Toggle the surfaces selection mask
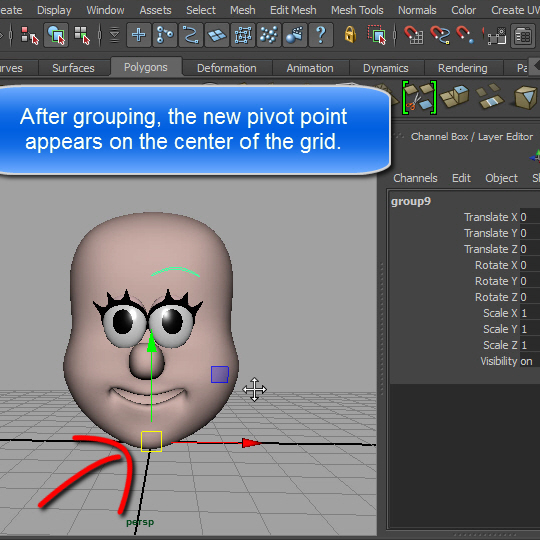The height and width of the screenshot is (540, 540). pyautogui.click(x=217, y=35)
